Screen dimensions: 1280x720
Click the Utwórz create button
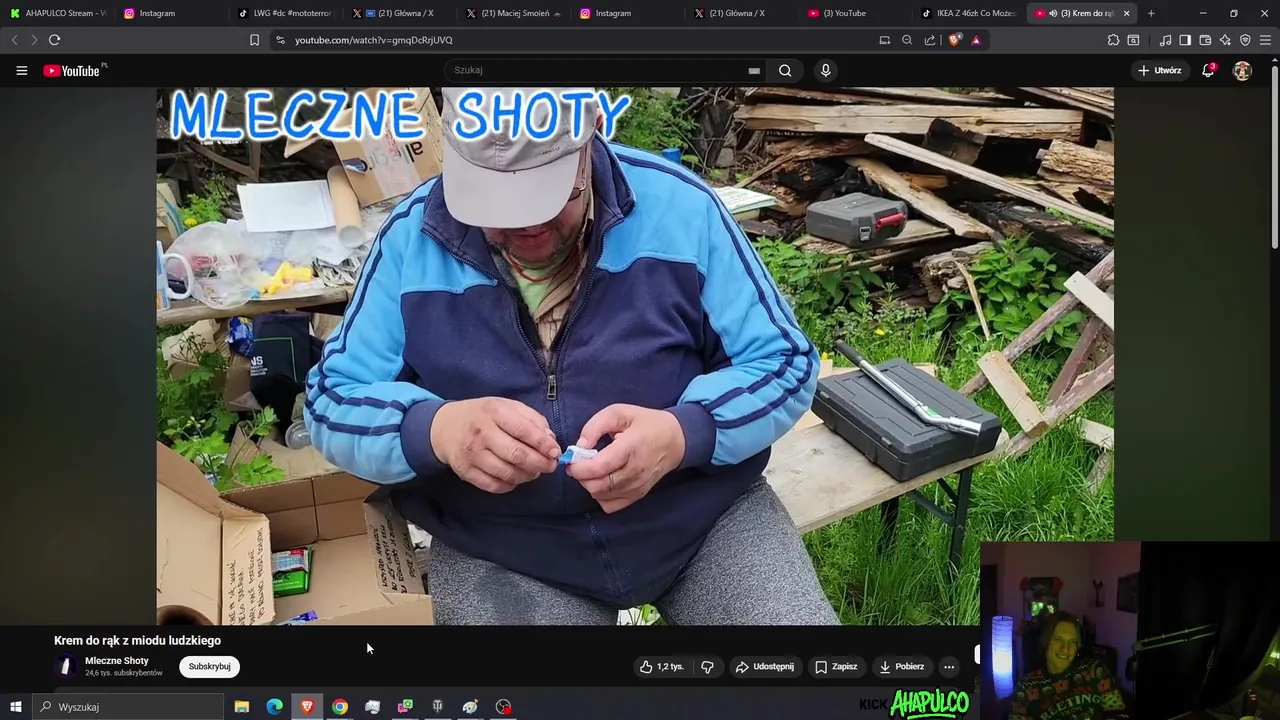[x=1160, y=70]
